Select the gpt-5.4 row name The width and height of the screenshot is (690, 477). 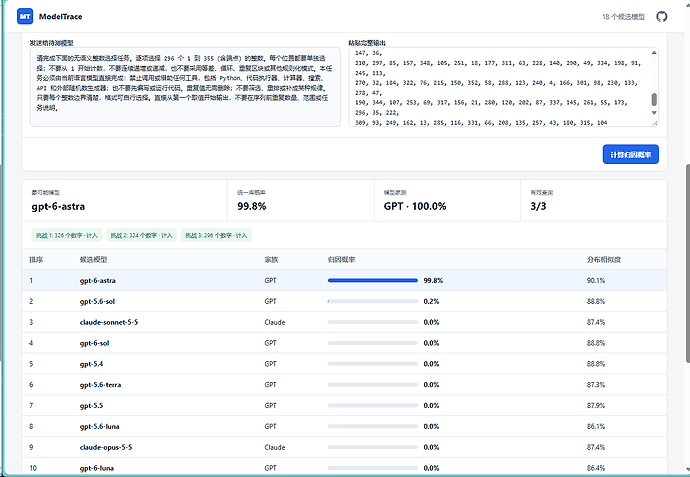coord(91,364)
